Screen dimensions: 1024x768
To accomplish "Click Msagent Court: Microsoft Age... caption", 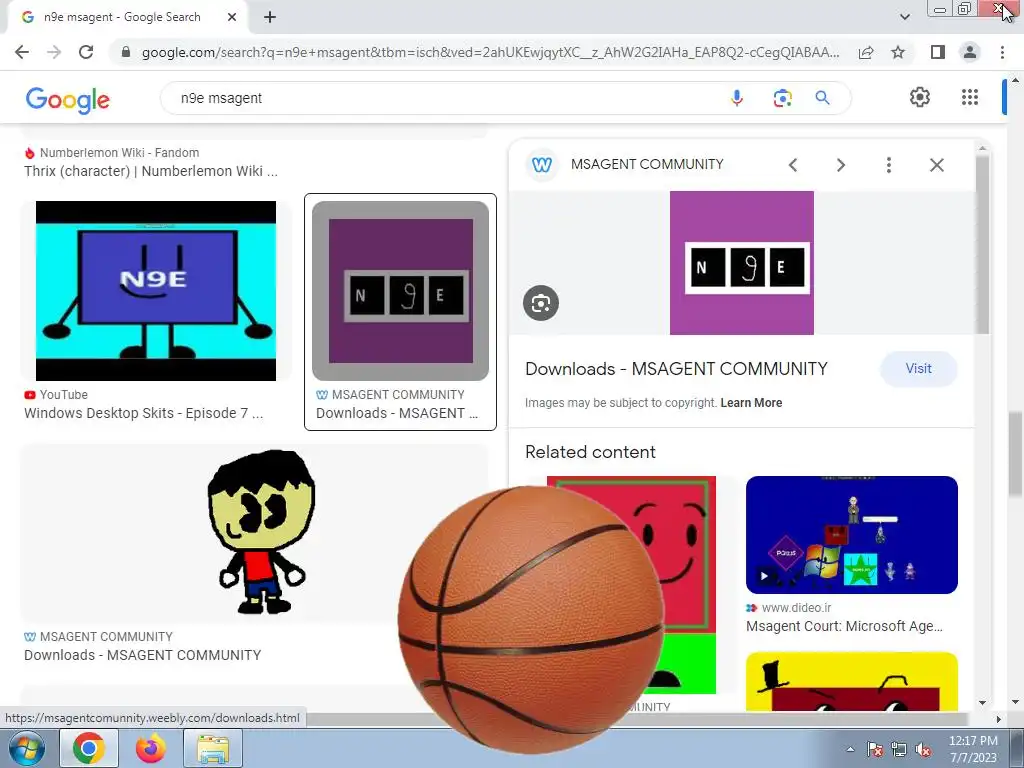I will 844,626.
